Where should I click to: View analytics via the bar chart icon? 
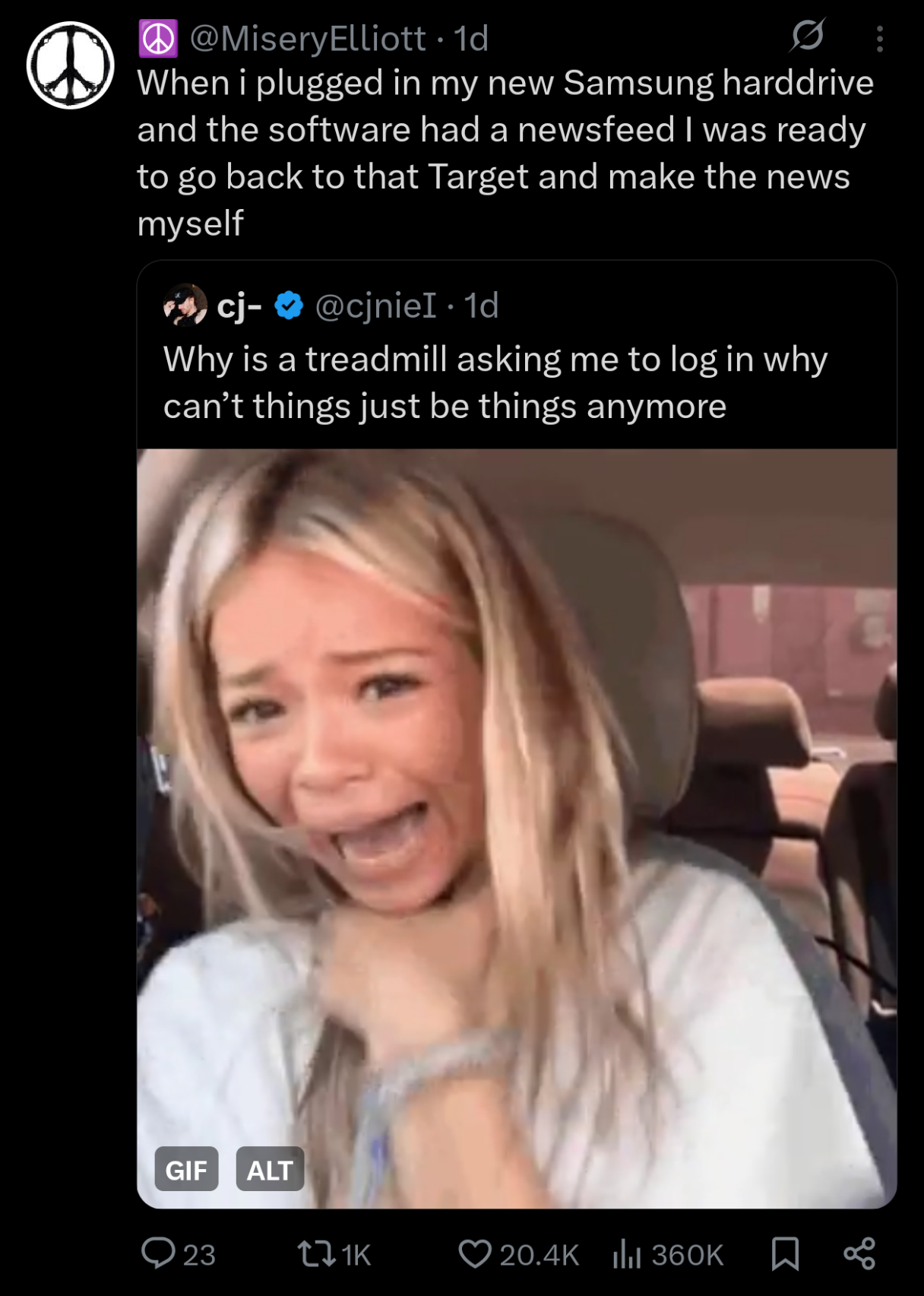click(x=627, y=1253)
